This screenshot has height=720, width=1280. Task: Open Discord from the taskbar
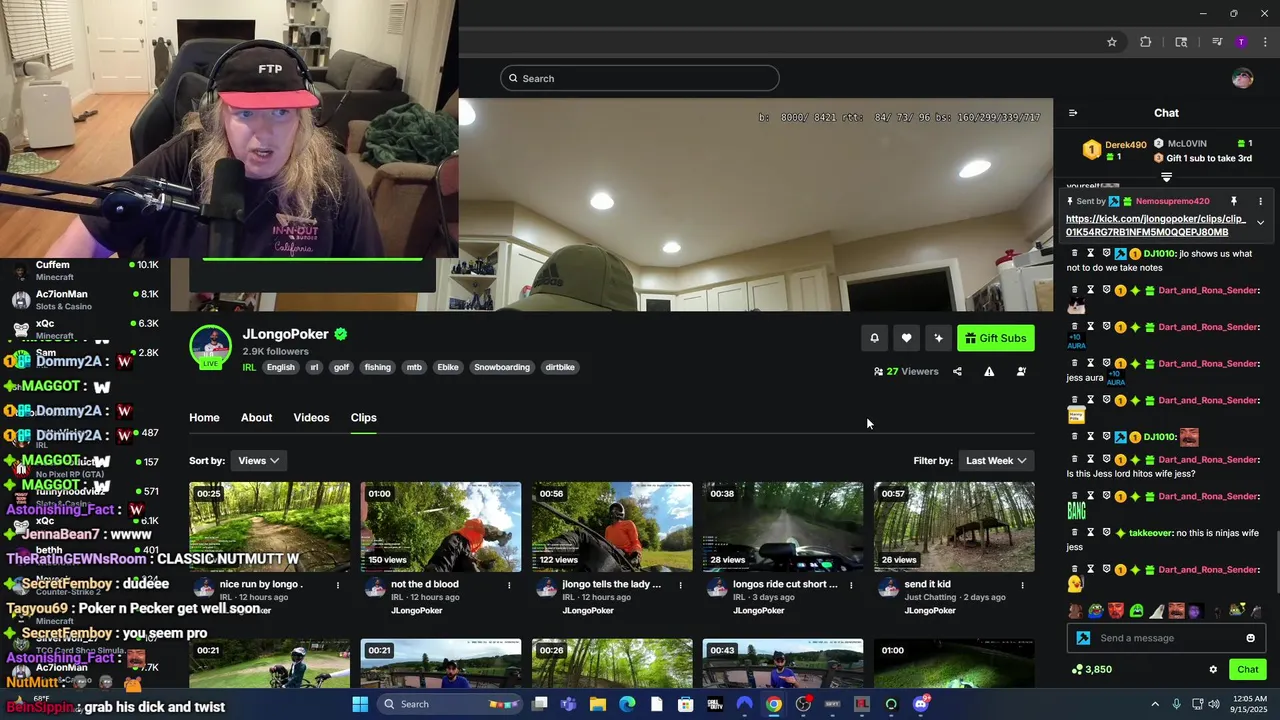coord(920,704)
